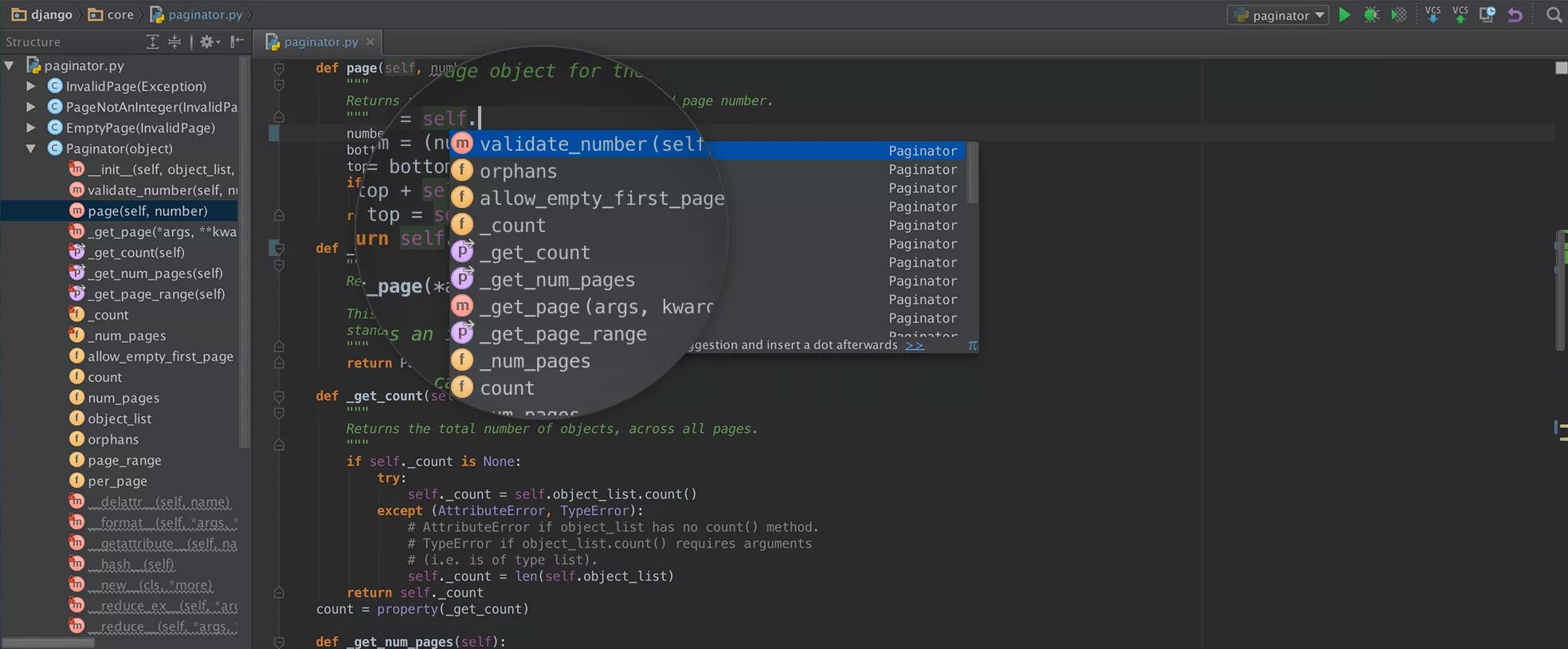
Task: Hide the Structure tool window
Action: tap(237, 41)
